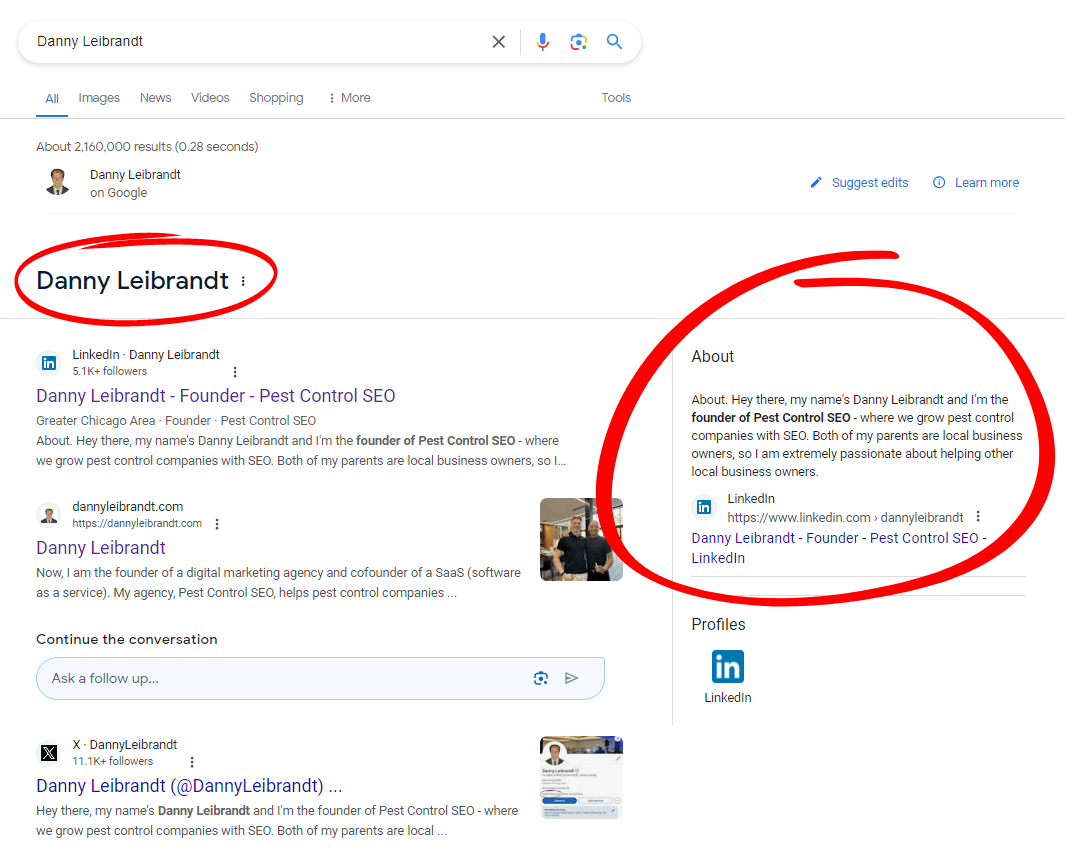Screen dimensions: 1065x857
Task: Click 'Greater Chicago Area · Founder' snippet line
Action: (176, 420)
